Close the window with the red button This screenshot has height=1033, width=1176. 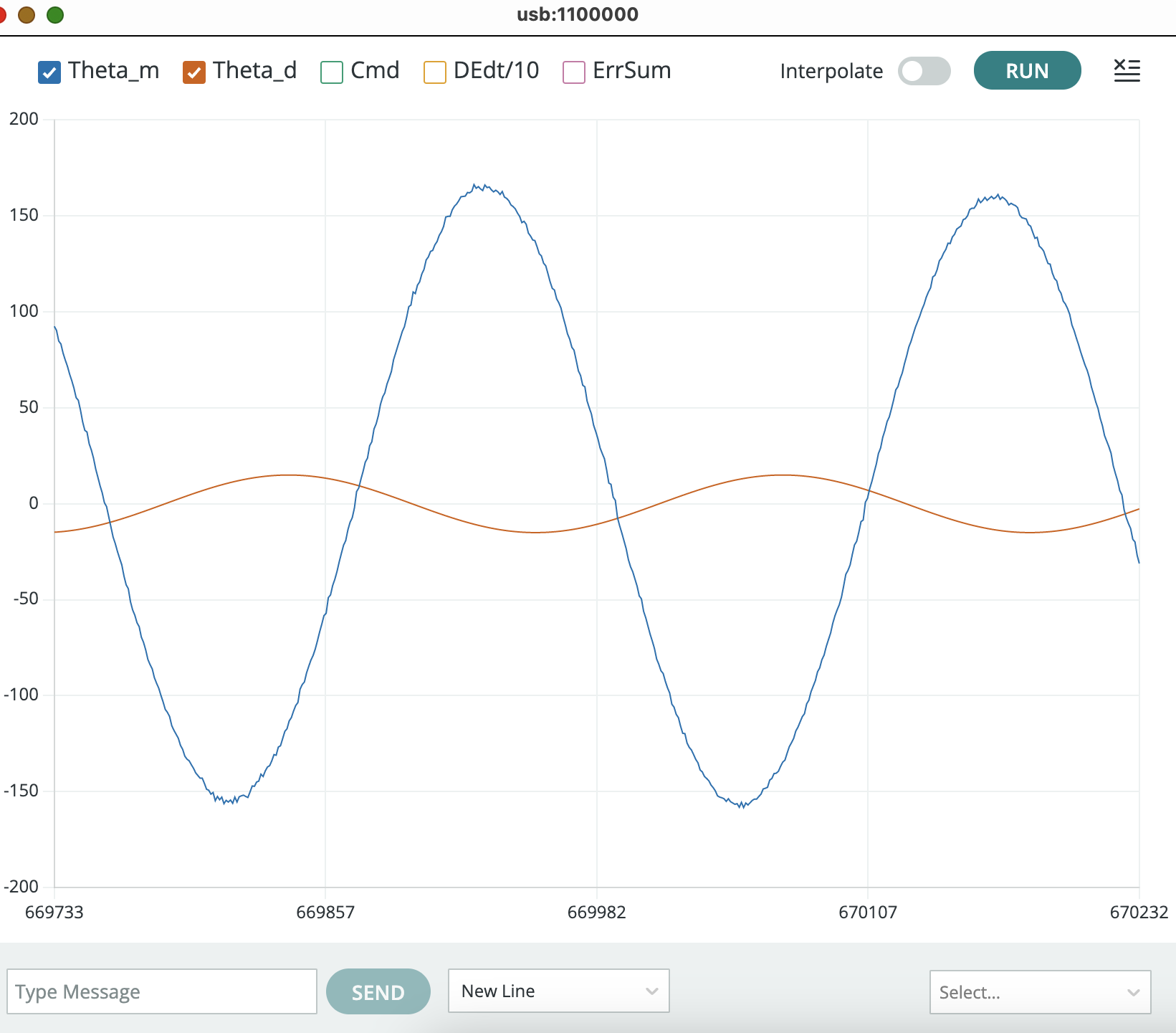(2, 14)
